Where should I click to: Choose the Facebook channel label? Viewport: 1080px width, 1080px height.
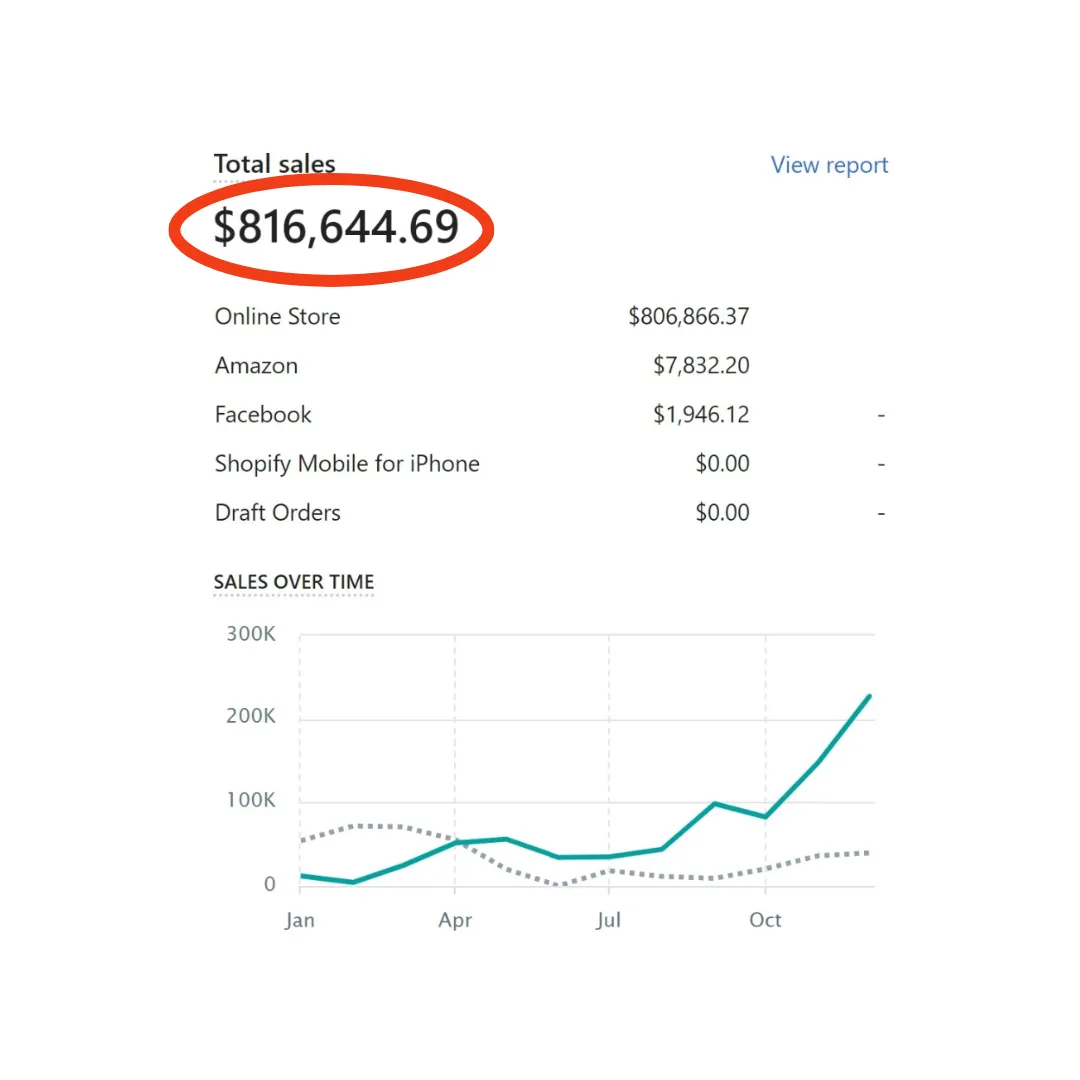click(263, 415)
